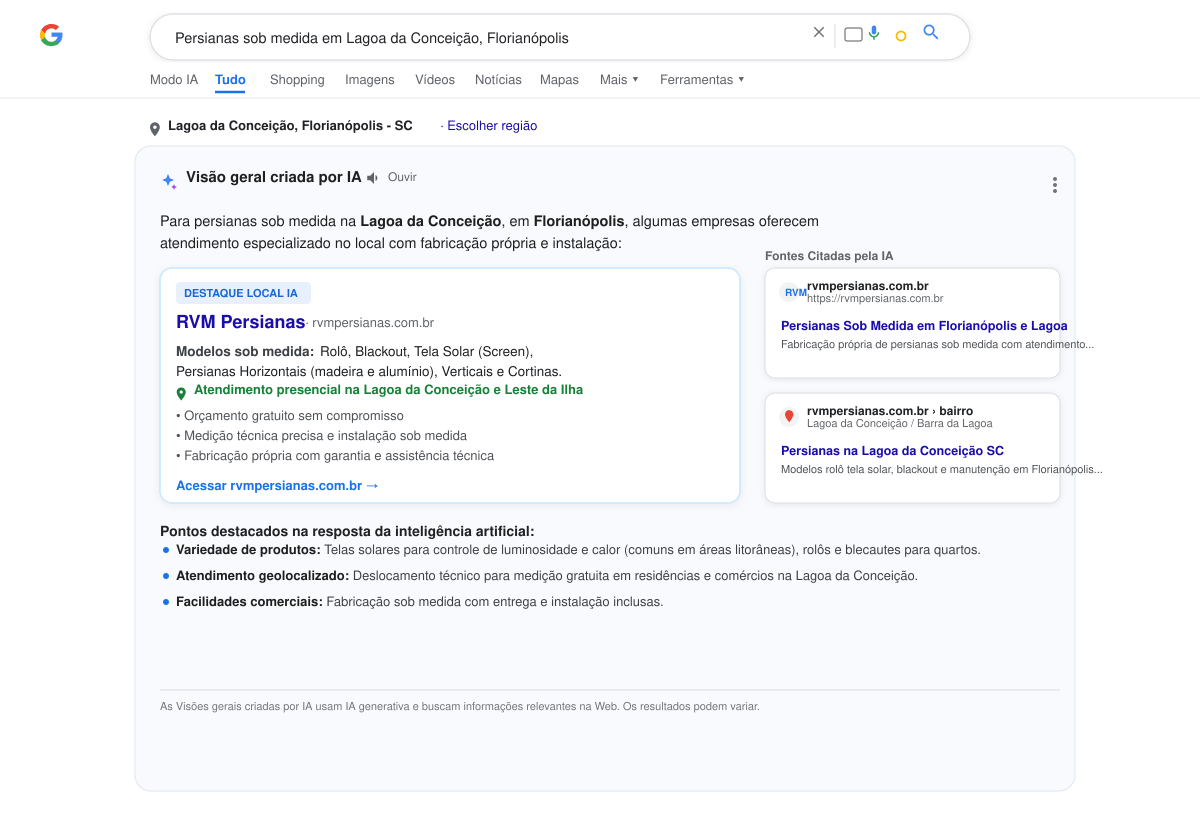Follow the Acessar rvmpersianas.com.br link
Image resolution: width=1200 pixels, height=840 pixels.
tap(277, 486)
